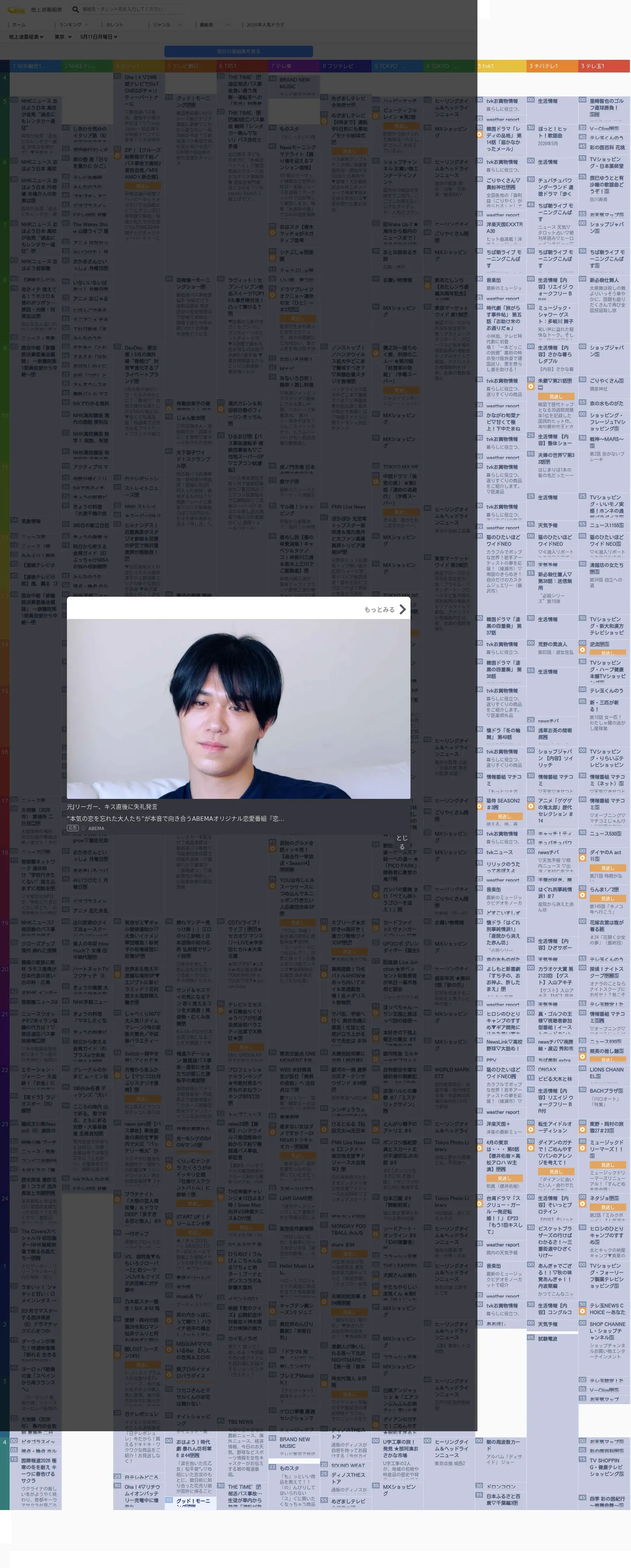Screen dimensions: 631x1568
Task: Open the 探偵！ナイトスクープ listing
Action: click(606, 972)
